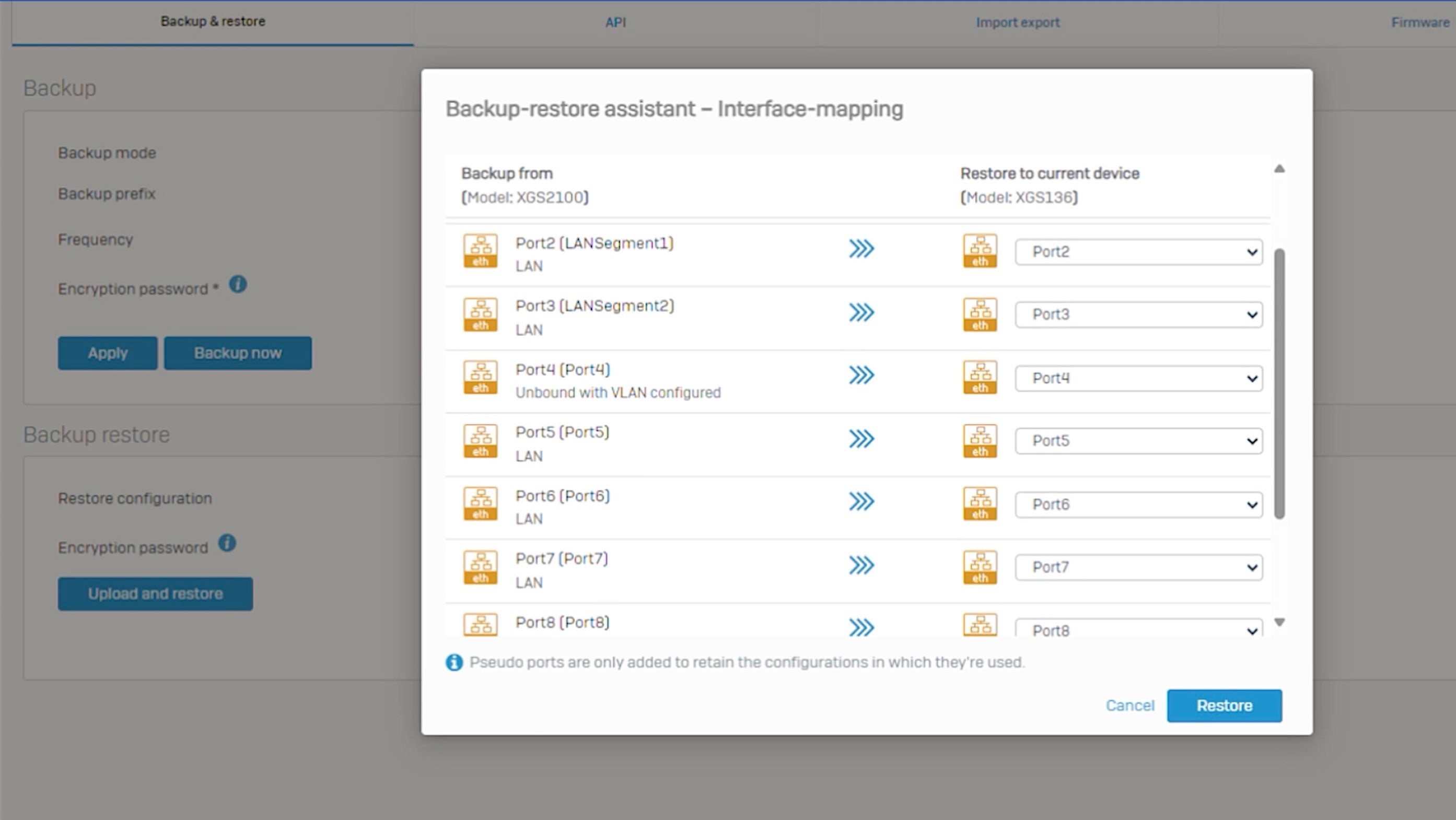Cancel the interface-mapping dialog
The height and width of the screenshot is (820, 1456).
click(x=1129, y=705)
